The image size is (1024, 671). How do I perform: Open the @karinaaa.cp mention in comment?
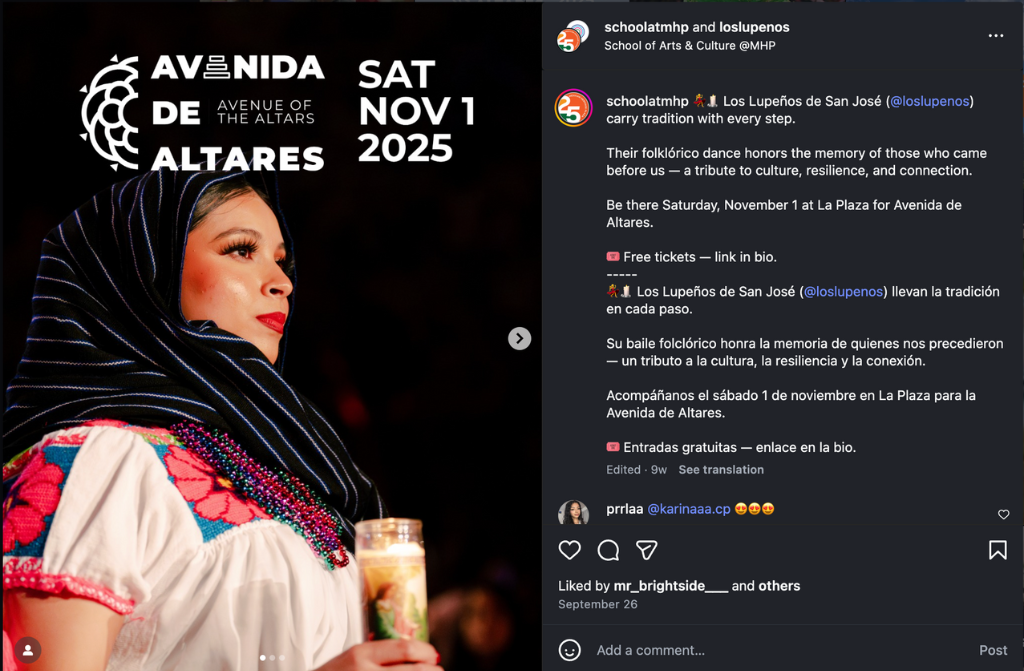[x=688, y=509]
